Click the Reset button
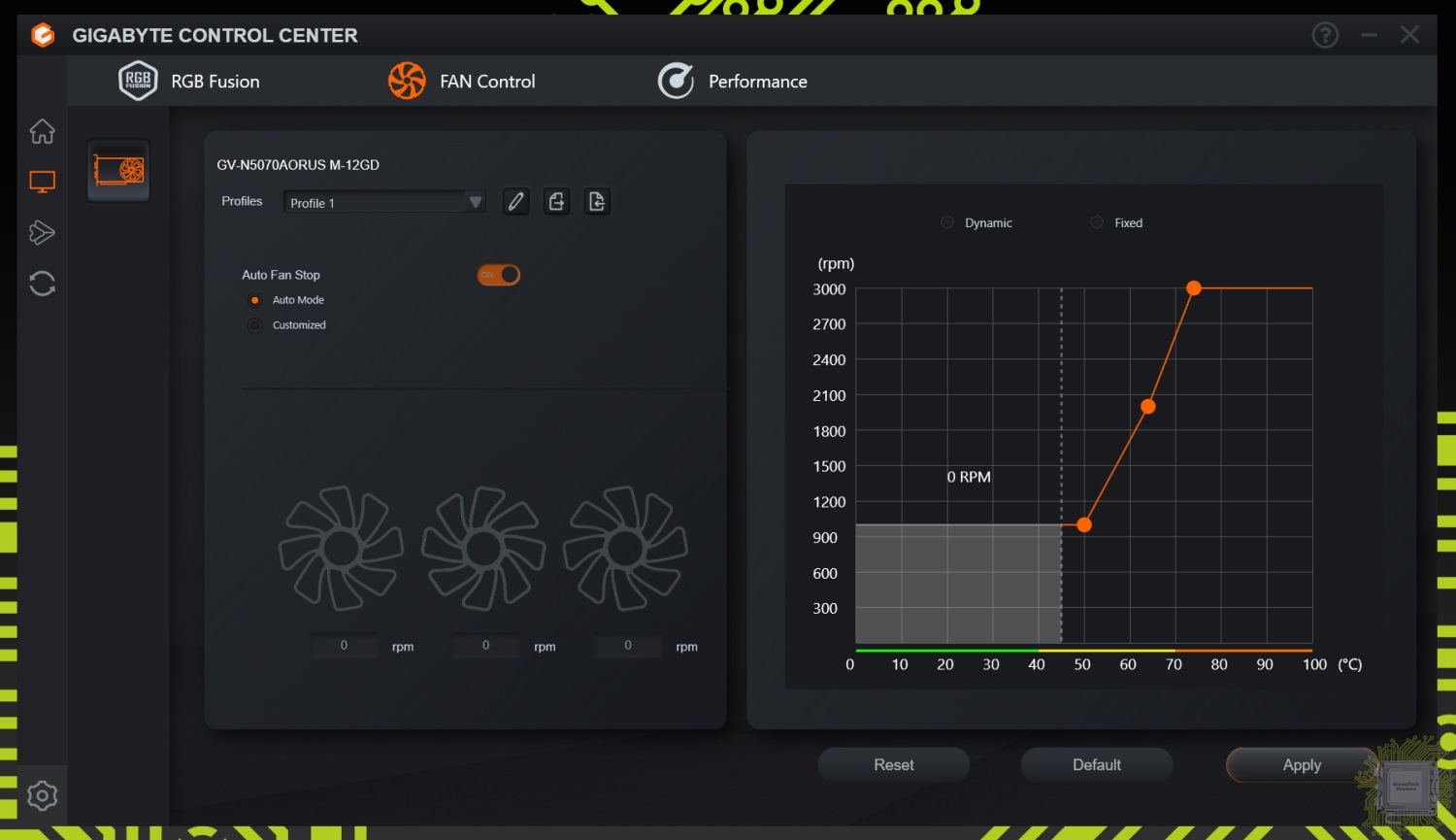This screenshot has width=1456, height=840. tap(893, 765)
